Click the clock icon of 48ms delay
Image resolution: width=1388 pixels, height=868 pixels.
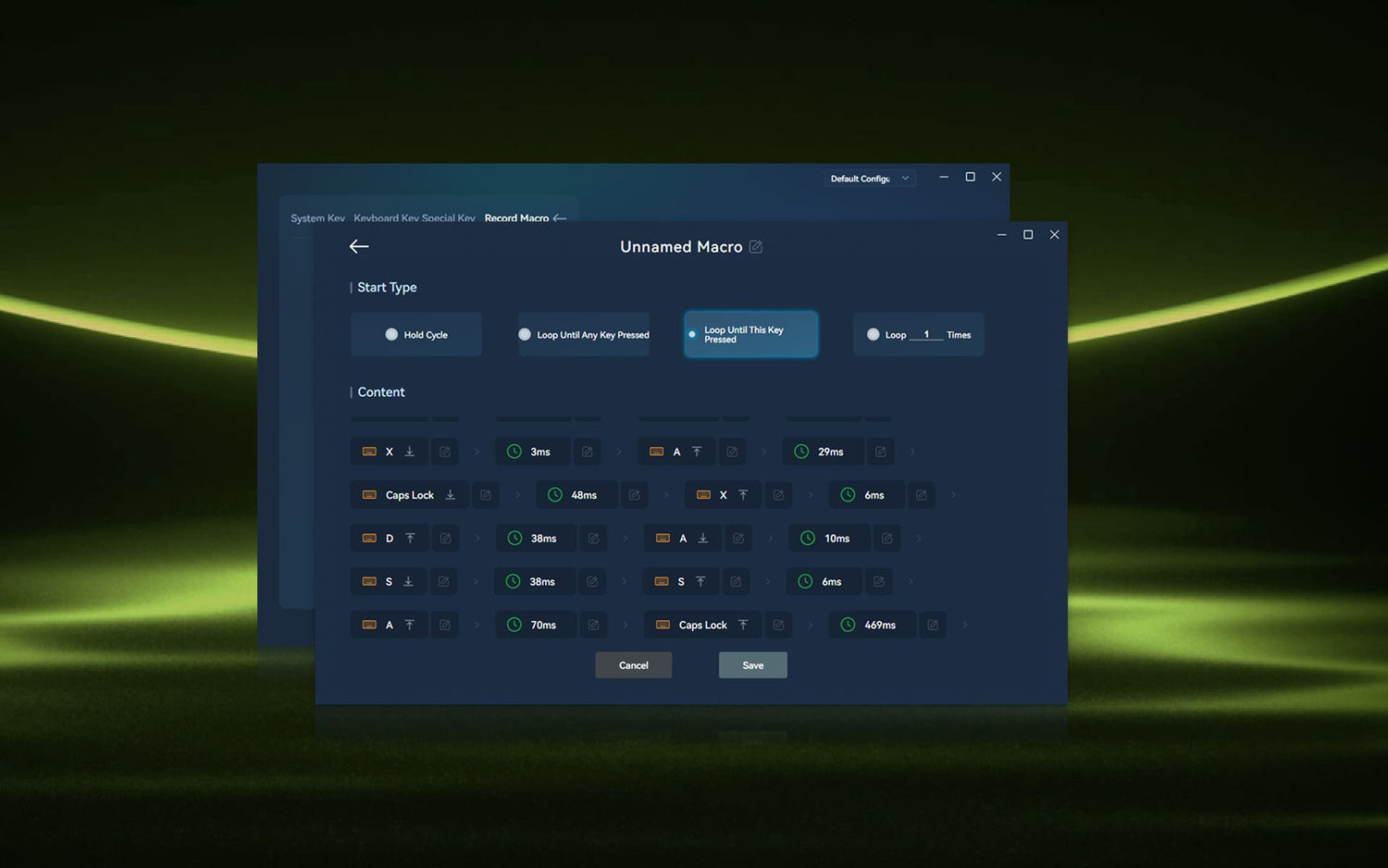[x=555, y=495]
